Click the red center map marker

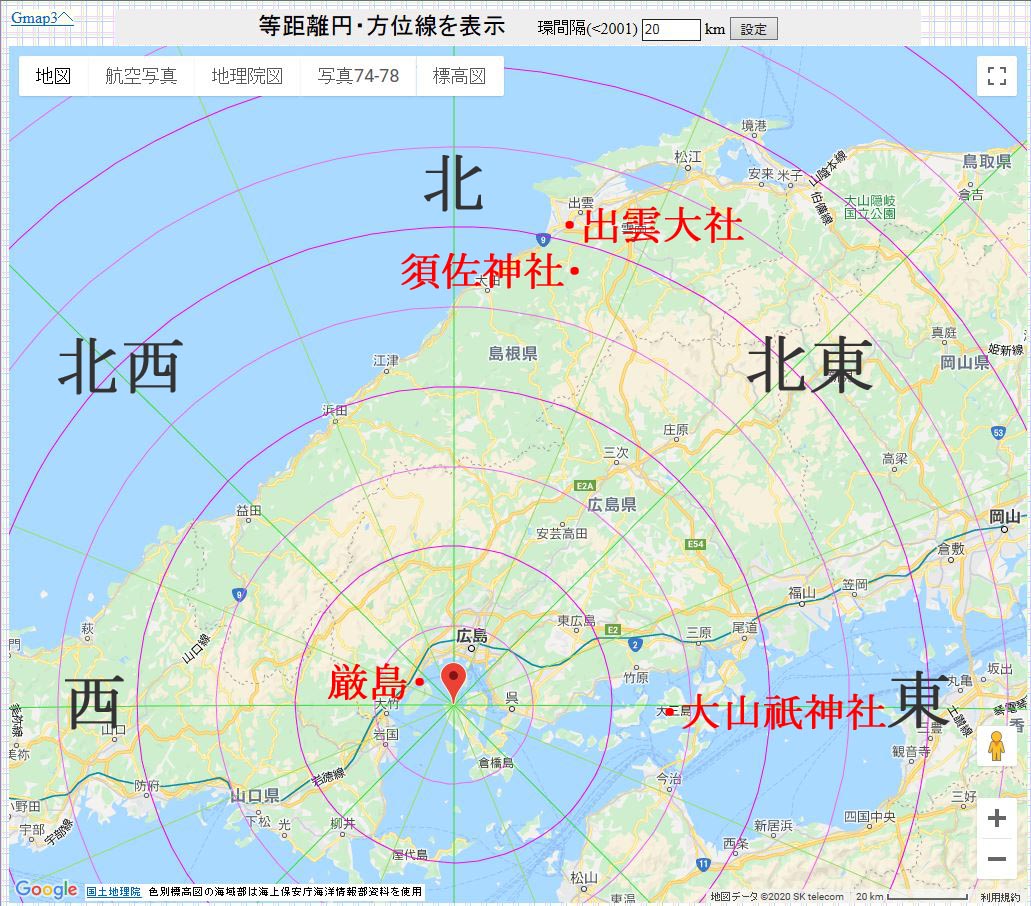[453, 684]
